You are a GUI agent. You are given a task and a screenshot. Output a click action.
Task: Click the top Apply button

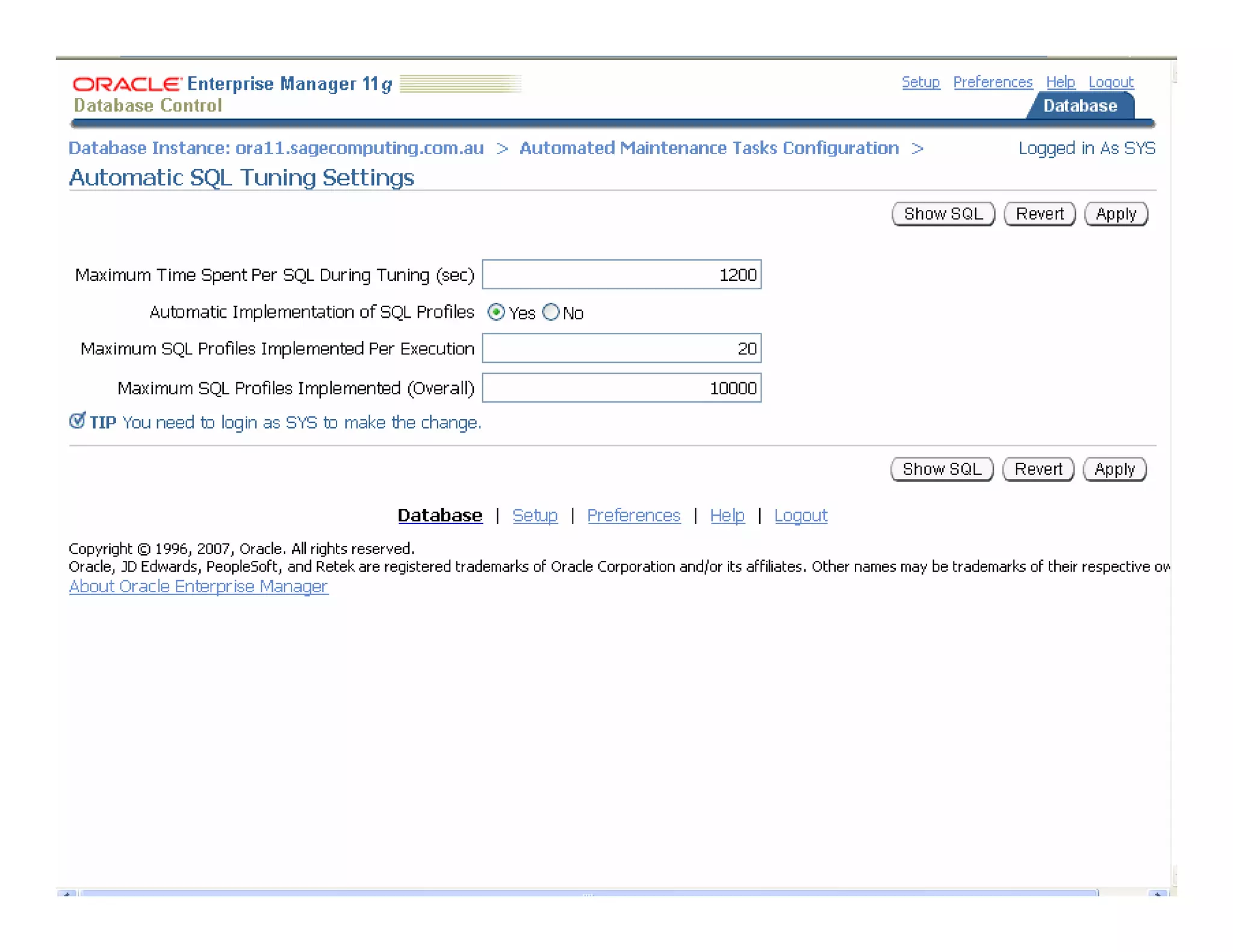click(1116, 214)
